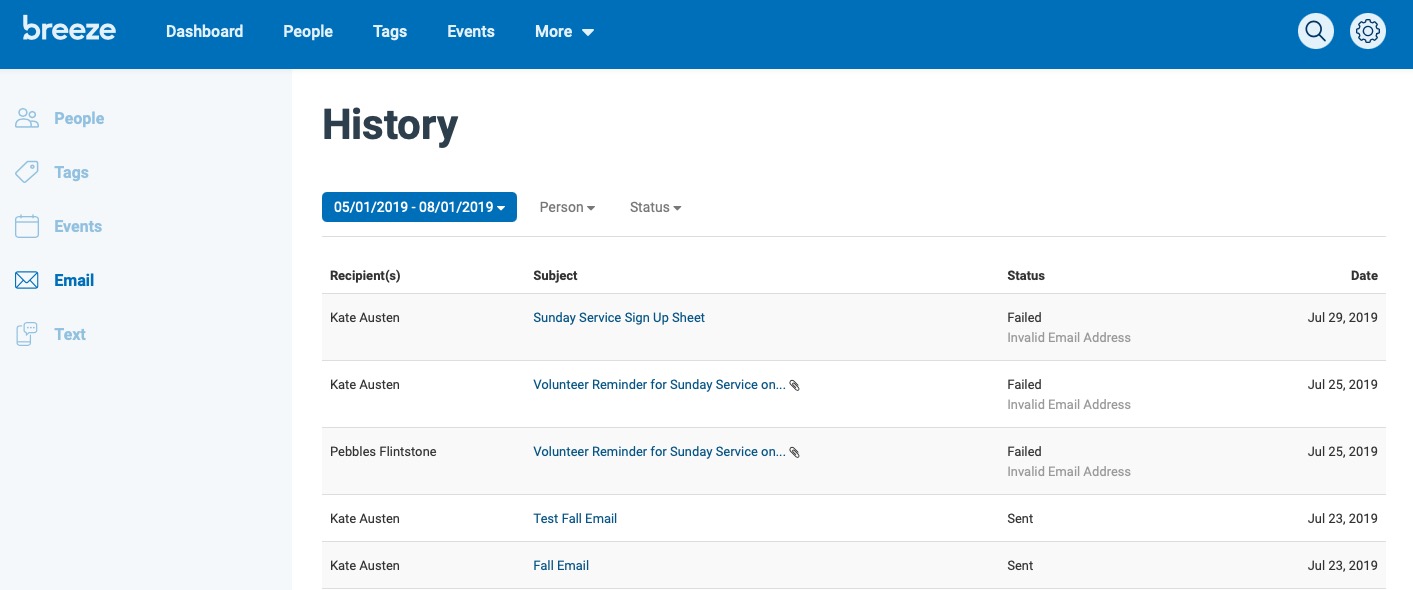Expand the Status filter dropdown
This screenshot has height=590, width=1413.
655,207
